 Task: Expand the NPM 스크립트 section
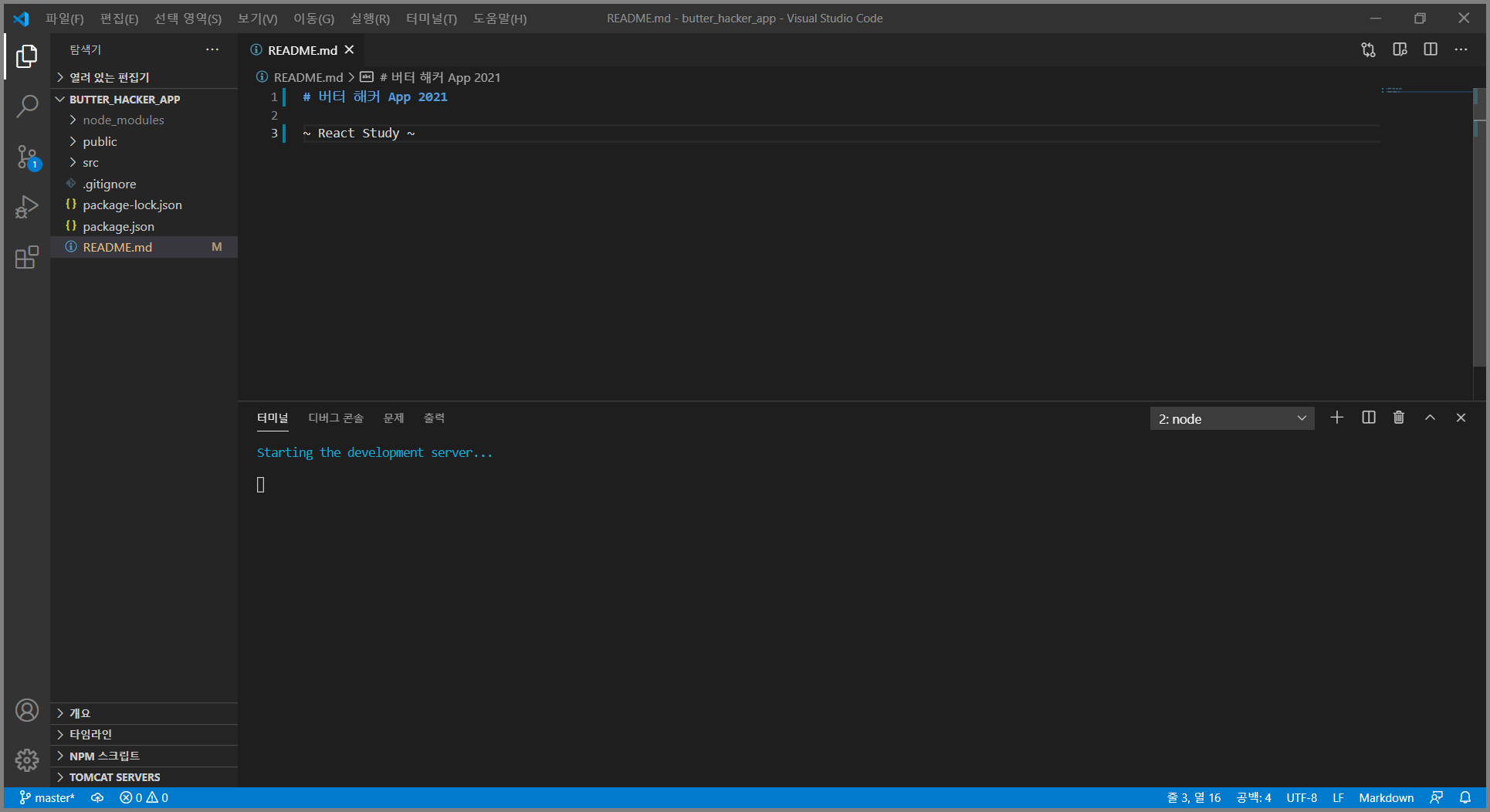click(144, 756)
